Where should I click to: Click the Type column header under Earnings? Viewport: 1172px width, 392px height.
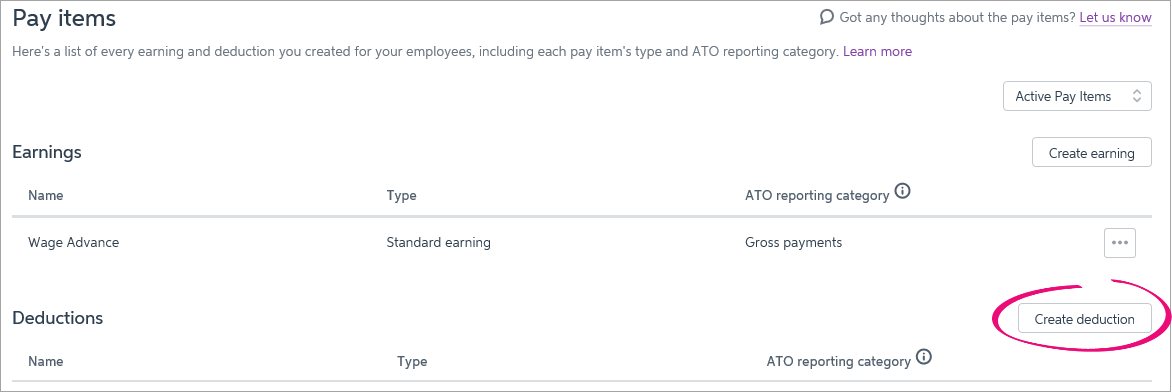click(401, 195)
